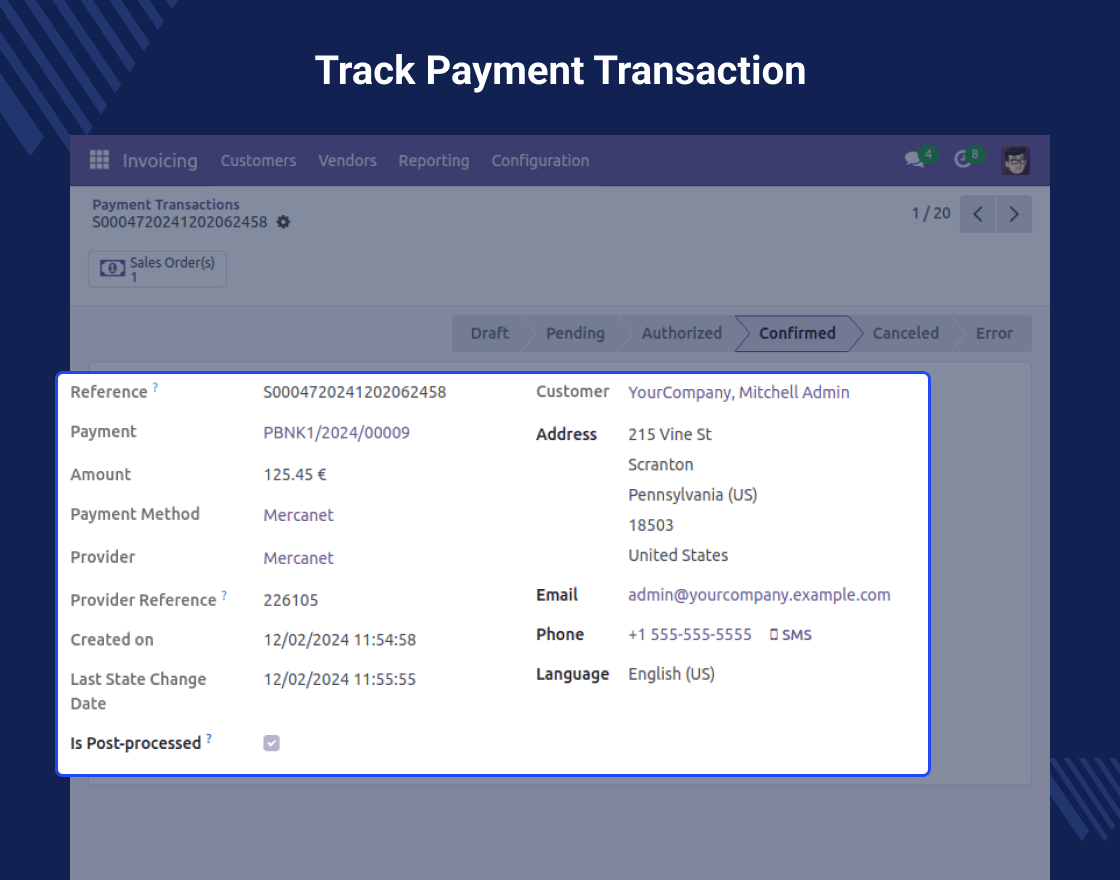Click the created on date 12/02/2024 11:54:58

coord(339,639)
